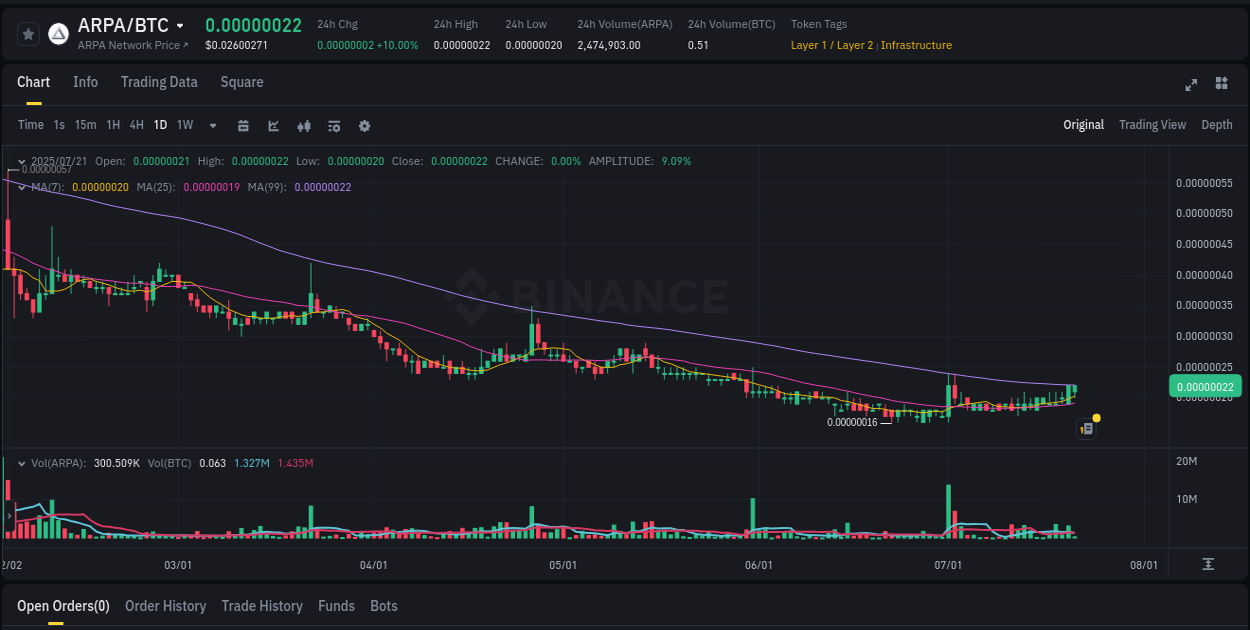The width and height of the screenshot is (1250, 630).
Task: Select the line chart style icon
Action: point(272,125)
